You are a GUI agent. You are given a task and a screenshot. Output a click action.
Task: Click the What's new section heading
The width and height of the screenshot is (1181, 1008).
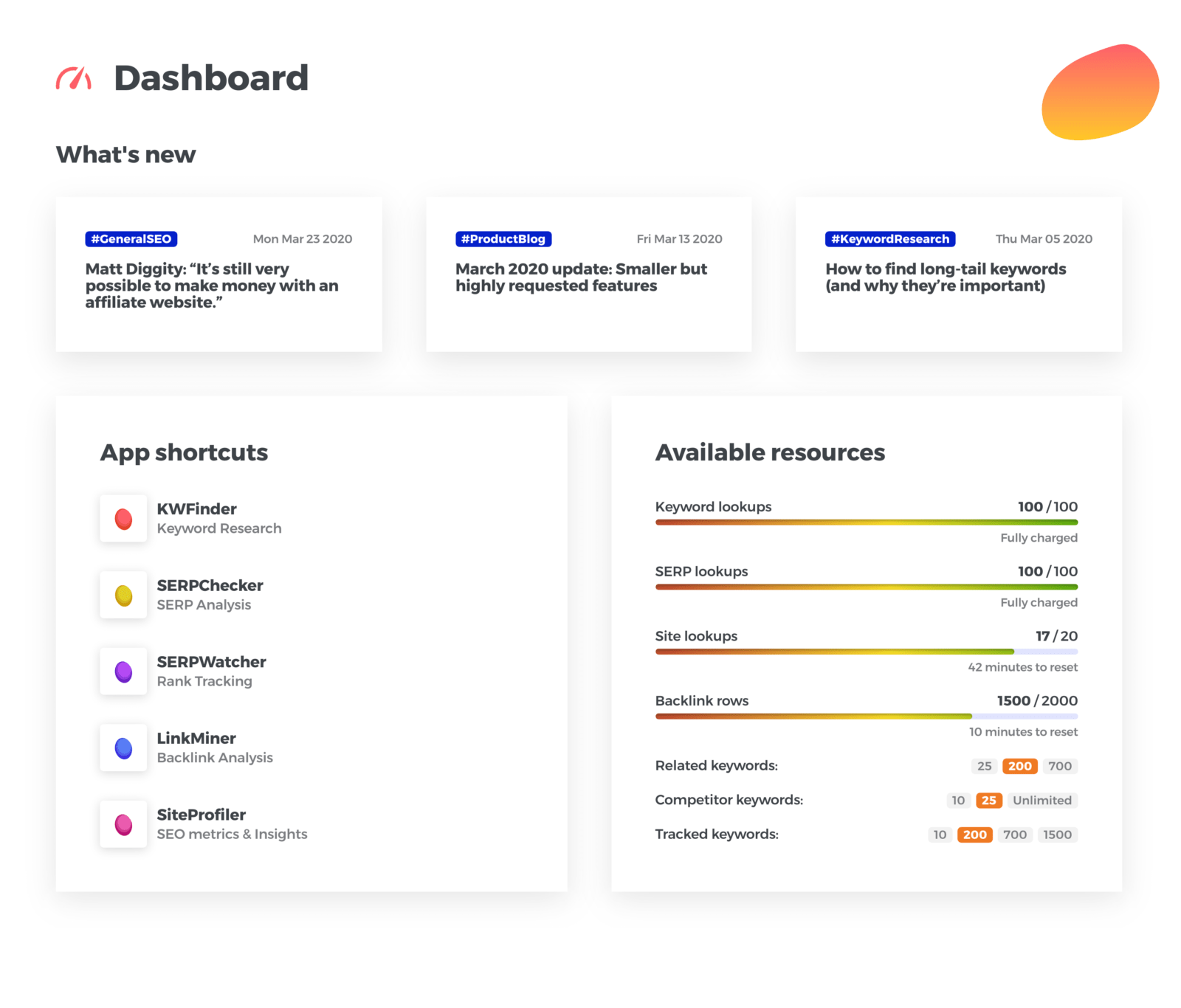125,154
